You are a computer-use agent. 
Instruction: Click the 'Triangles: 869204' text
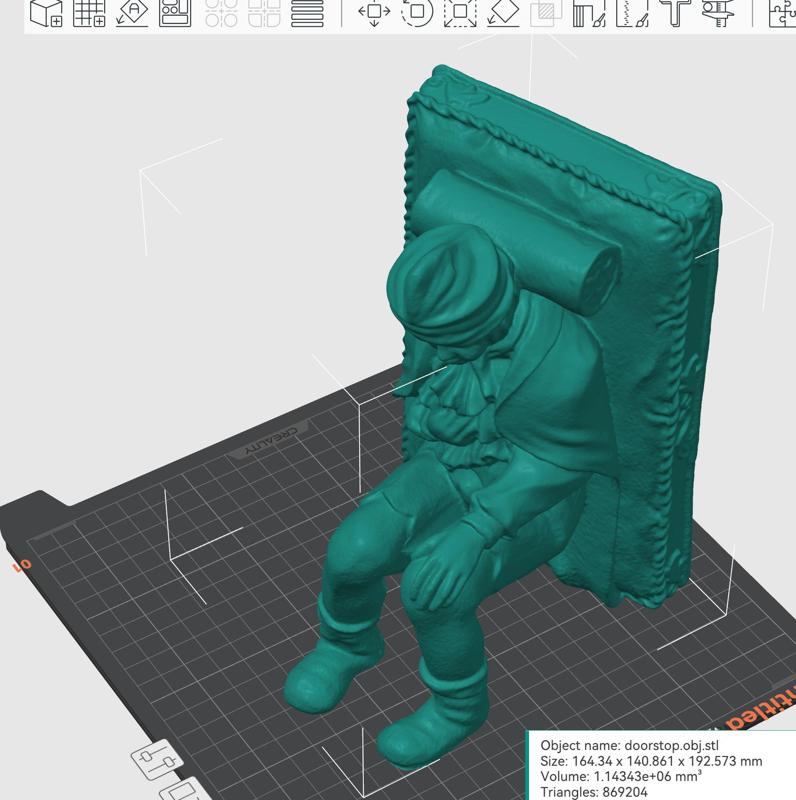coord(594,792)
